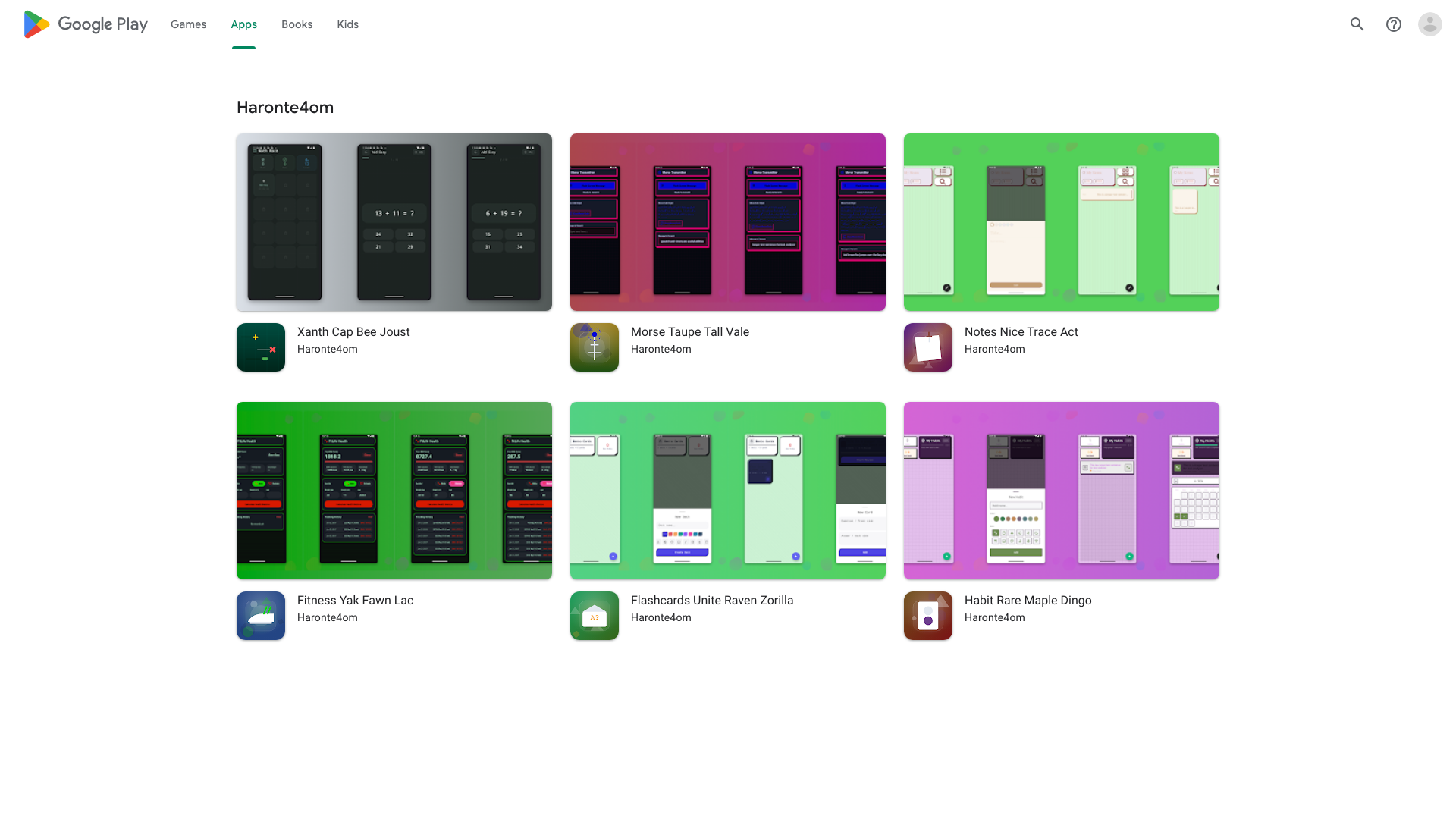The image size is (1456, 819).
Task: Open the search icon
Action: pos(1357,24)
